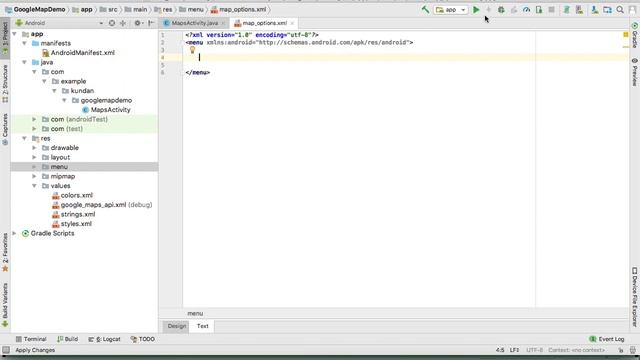
Task: Expand the com (androidTest) folder
Action: coord(34,119)
